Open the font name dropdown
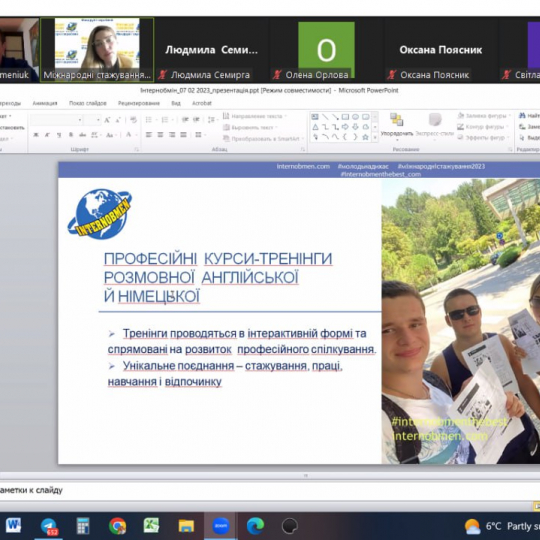This screenshot has width=540, height=540. point(80,120)
